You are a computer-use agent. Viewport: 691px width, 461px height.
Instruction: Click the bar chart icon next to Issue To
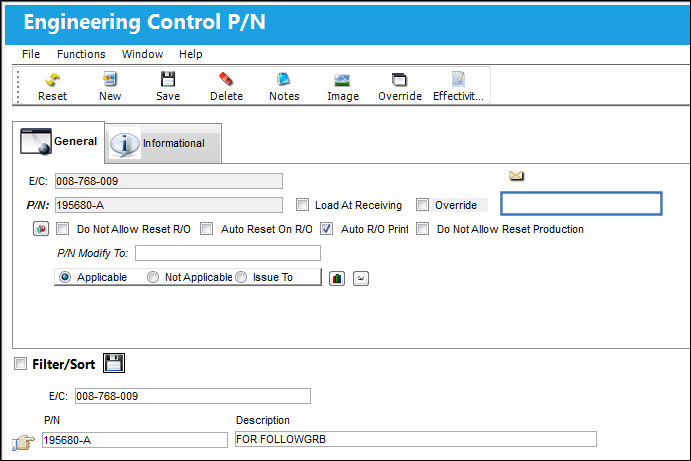coord(337,278)
